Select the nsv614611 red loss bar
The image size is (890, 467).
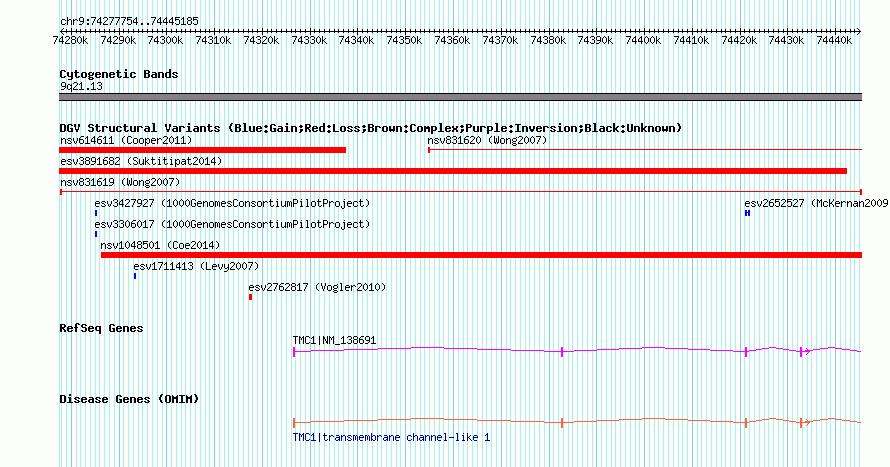(x=203, y=150)
